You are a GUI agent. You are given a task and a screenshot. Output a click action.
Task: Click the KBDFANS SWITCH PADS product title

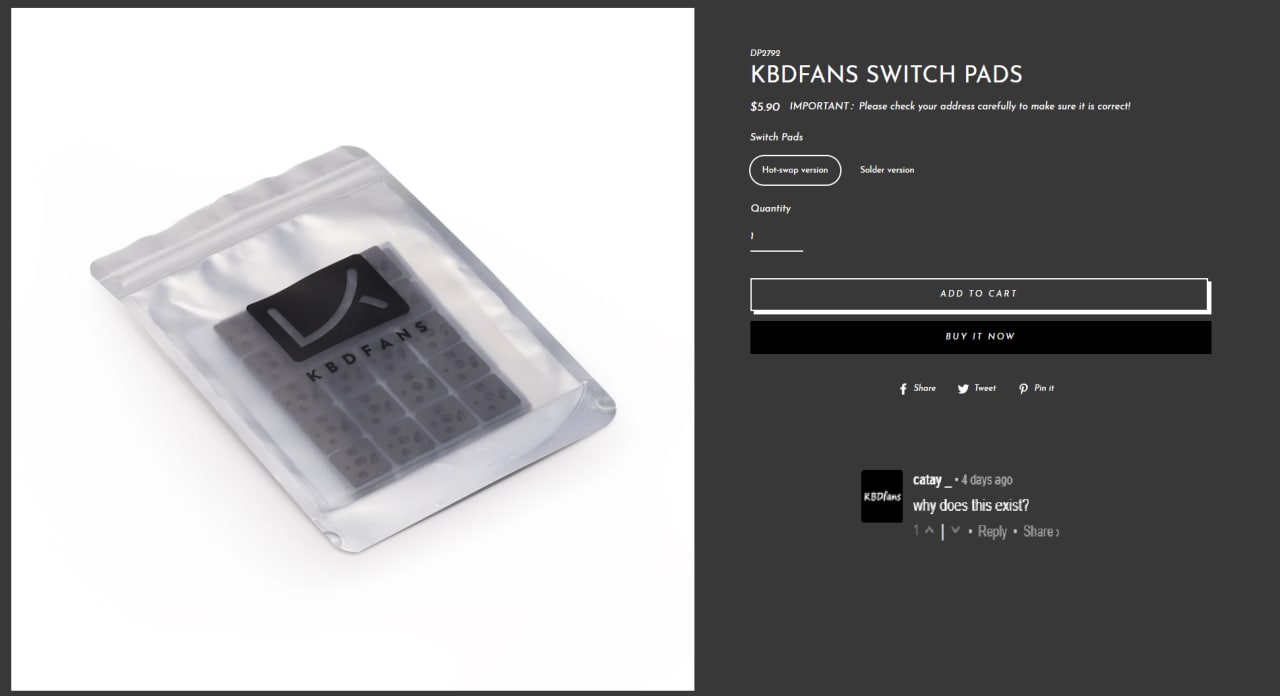886,75
